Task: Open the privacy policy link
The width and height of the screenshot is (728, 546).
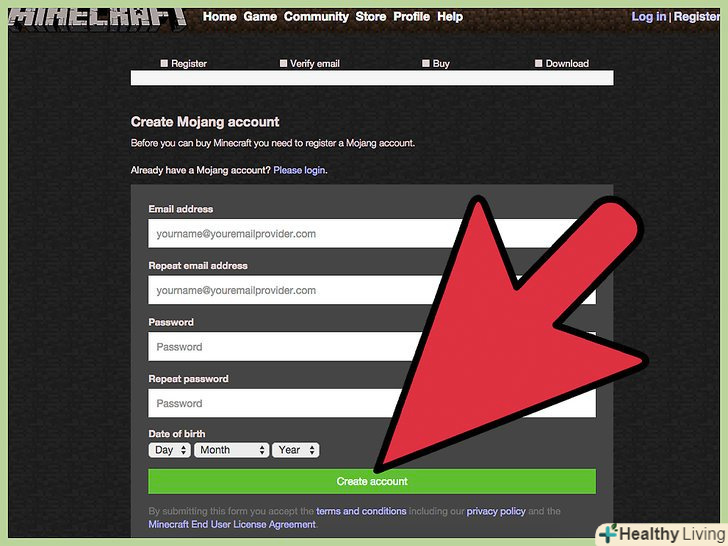Action: 496,511
